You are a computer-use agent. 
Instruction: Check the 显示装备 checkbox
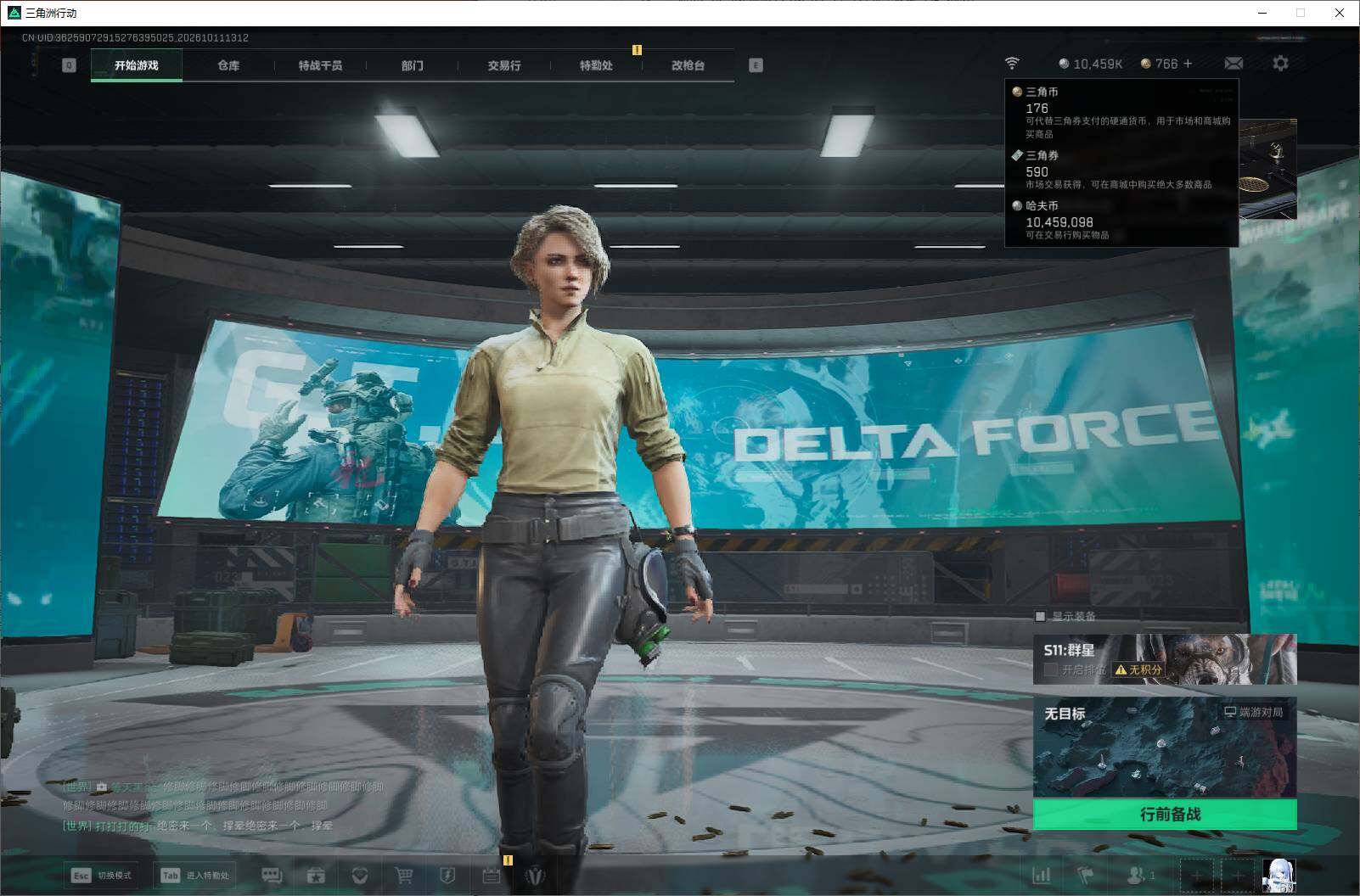[x=1040, y=616]
